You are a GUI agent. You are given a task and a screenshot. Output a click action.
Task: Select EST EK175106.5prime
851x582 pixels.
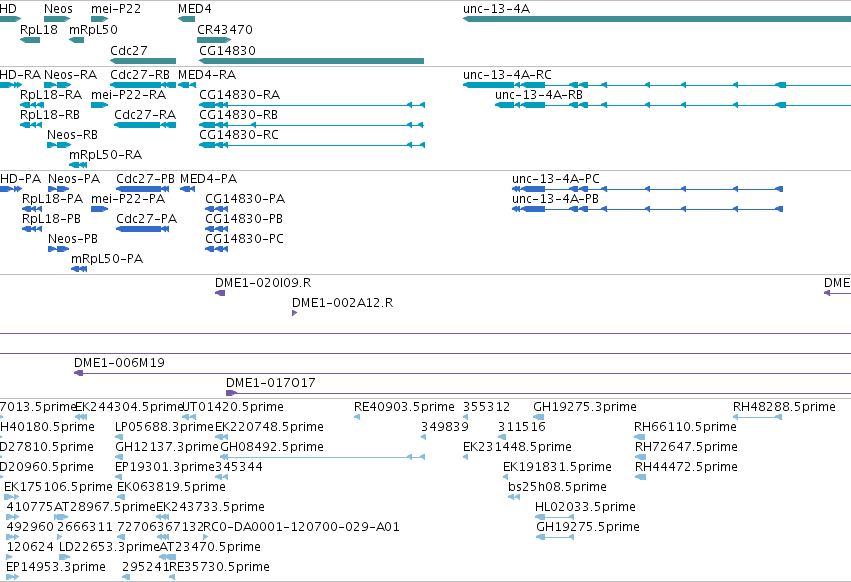coord(11,497)
